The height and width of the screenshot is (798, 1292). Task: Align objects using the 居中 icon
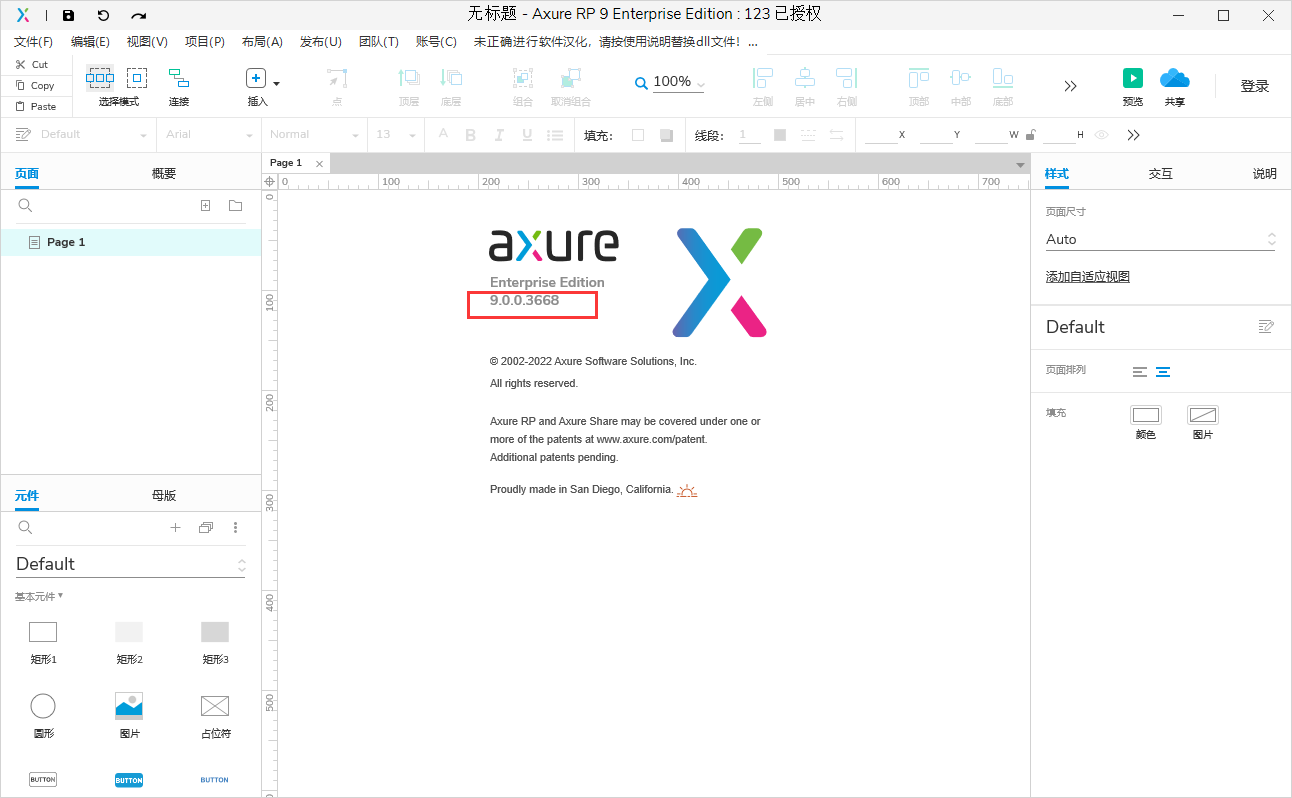(804, 80)
